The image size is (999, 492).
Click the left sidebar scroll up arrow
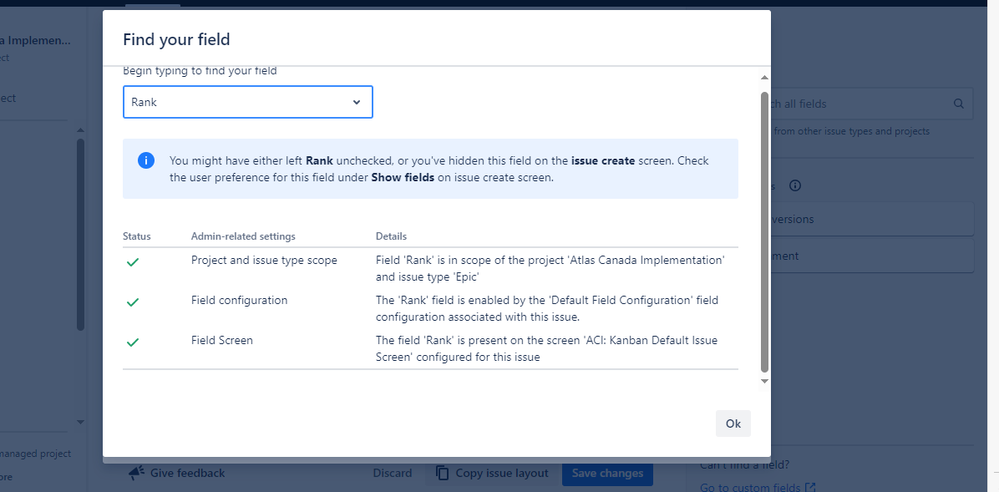coord(80,130)
